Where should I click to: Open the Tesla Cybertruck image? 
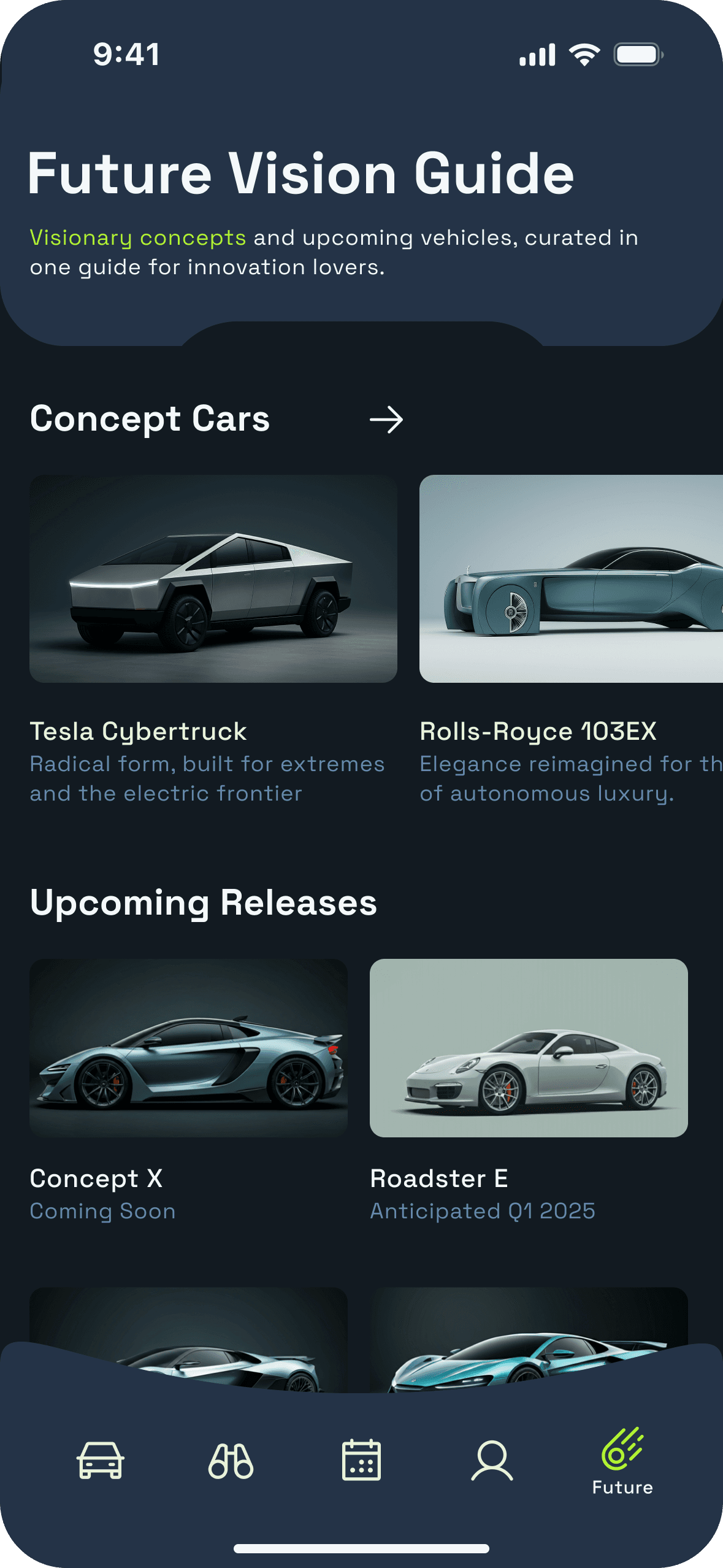tap(213, 578)
